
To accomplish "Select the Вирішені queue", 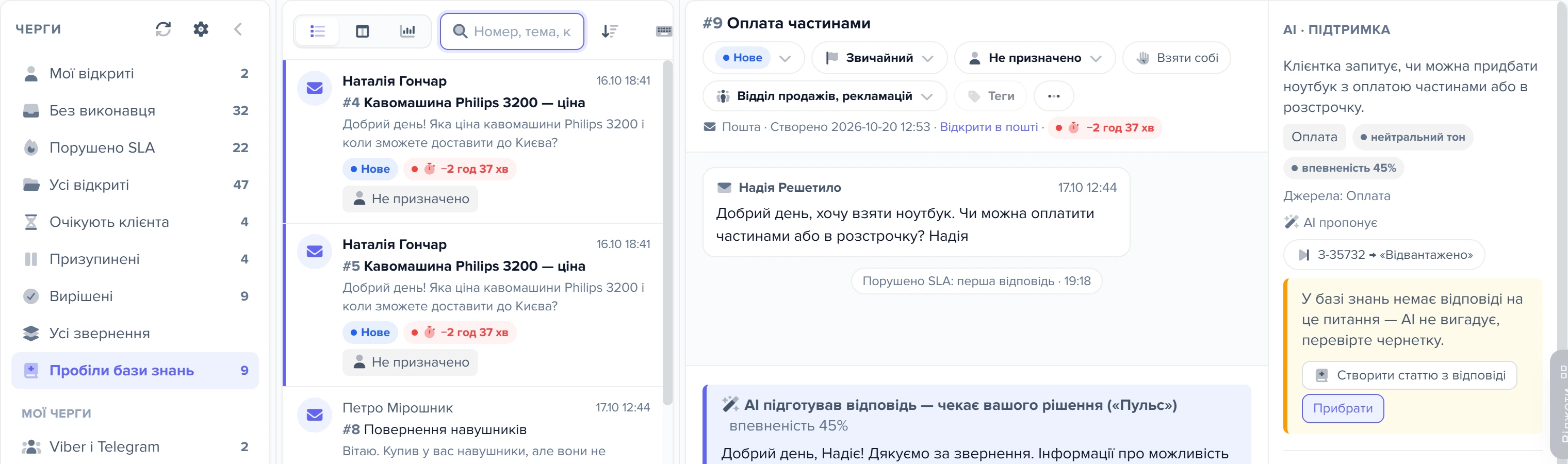I will point(135,296).
